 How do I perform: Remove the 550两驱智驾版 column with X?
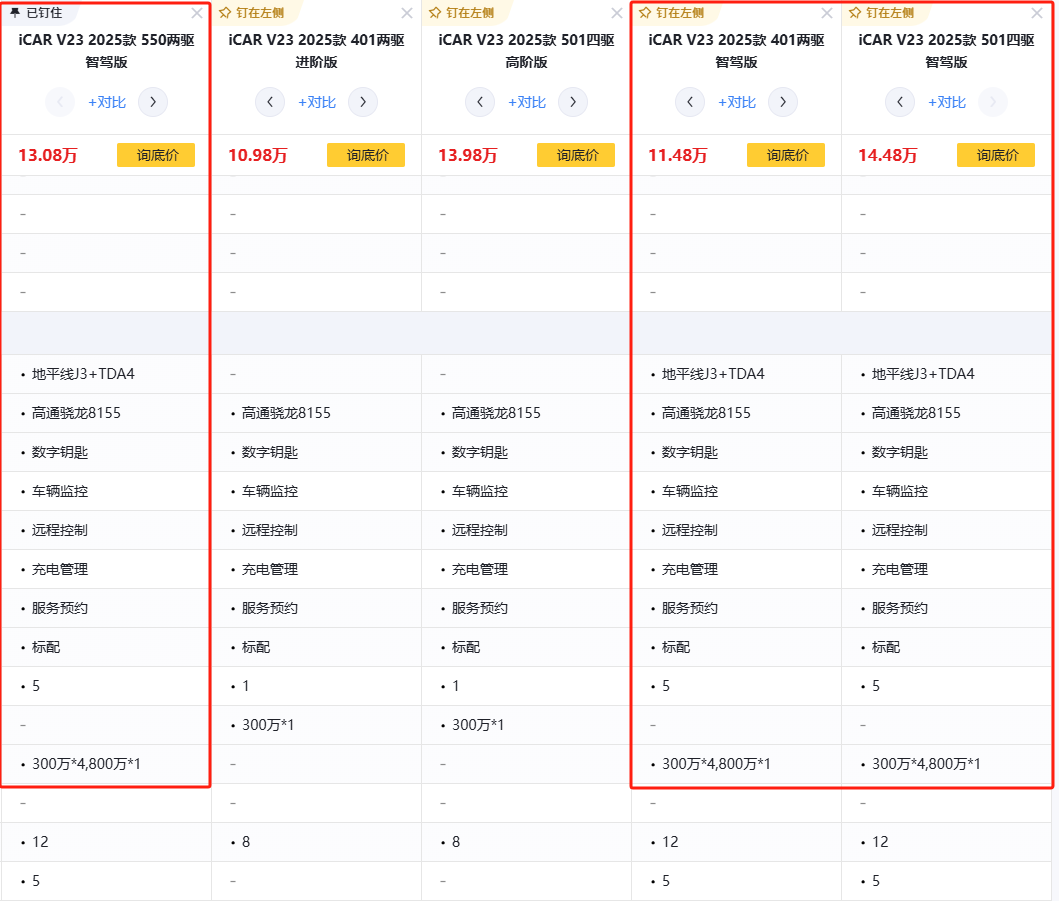[x=197, y=13]
